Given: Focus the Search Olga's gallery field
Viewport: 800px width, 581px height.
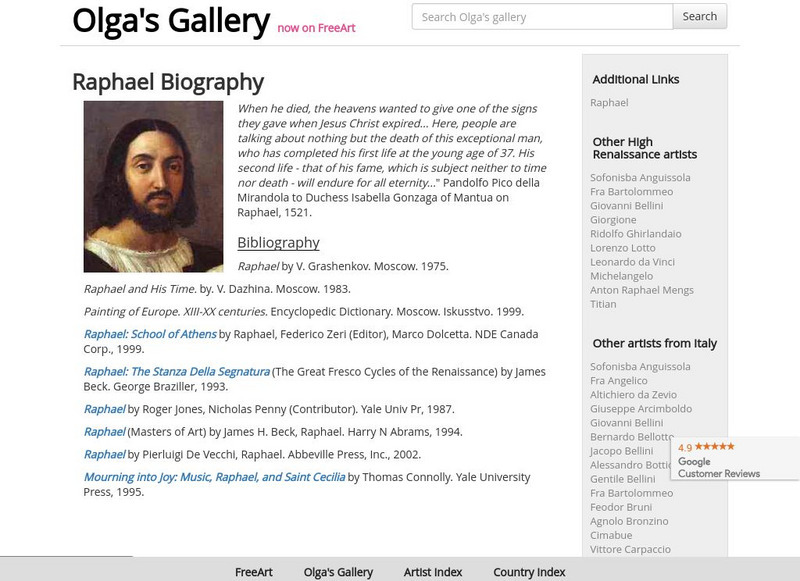Looking at the screenshot, I should point(542,17).
